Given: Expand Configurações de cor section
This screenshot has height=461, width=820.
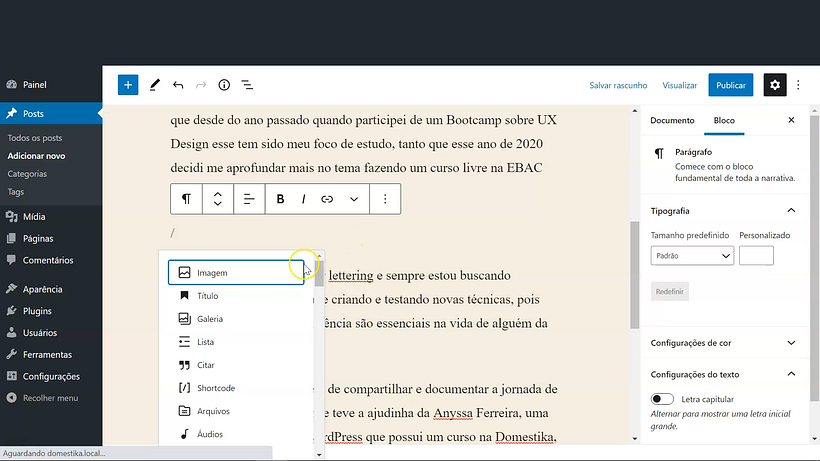Looking at the screenshot, I should 723,343.
